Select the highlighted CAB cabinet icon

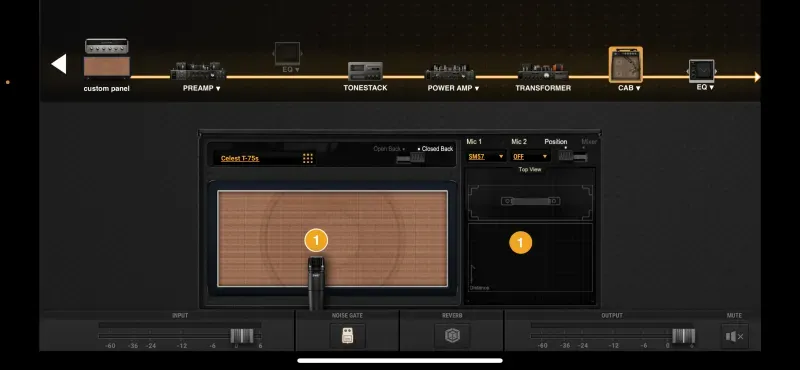tap(626, 65)
